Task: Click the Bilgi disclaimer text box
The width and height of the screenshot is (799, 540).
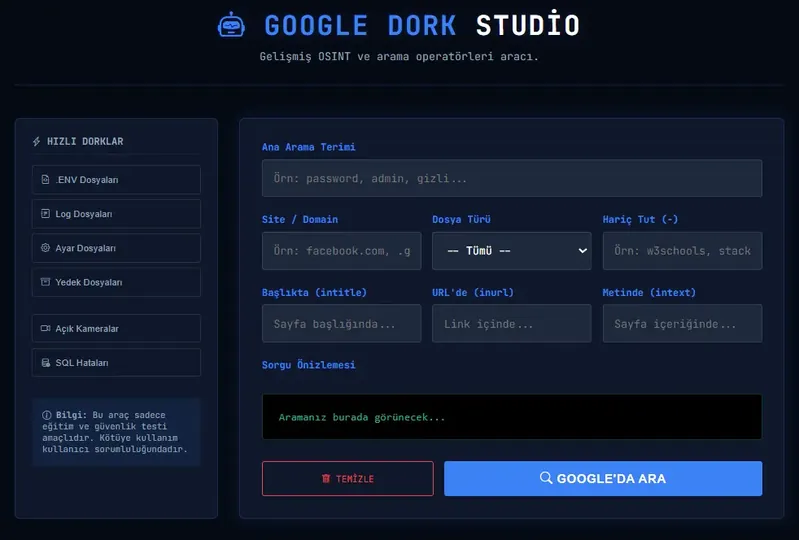Action: pyautogui.click(x=116, y=431)
